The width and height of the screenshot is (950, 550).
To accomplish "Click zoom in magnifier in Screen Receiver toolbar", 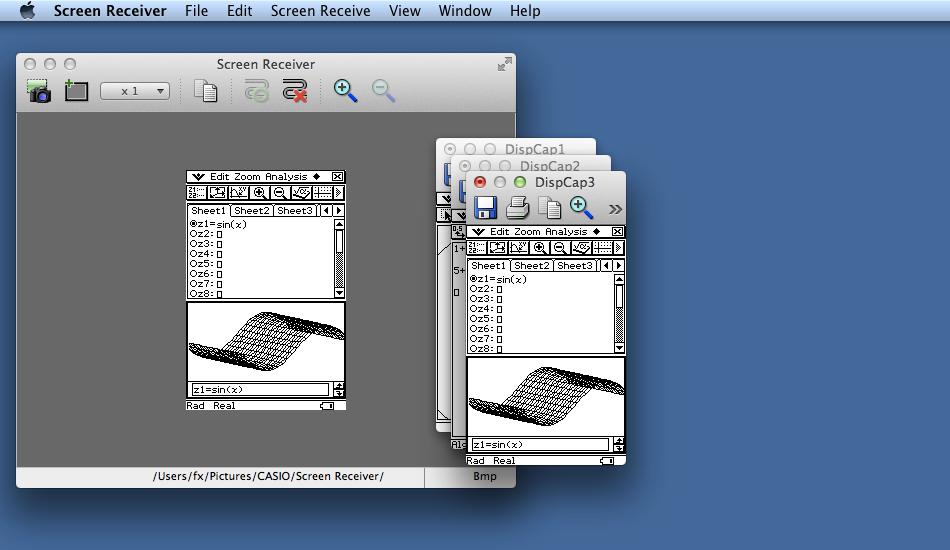I will click(x=345, y=91).
